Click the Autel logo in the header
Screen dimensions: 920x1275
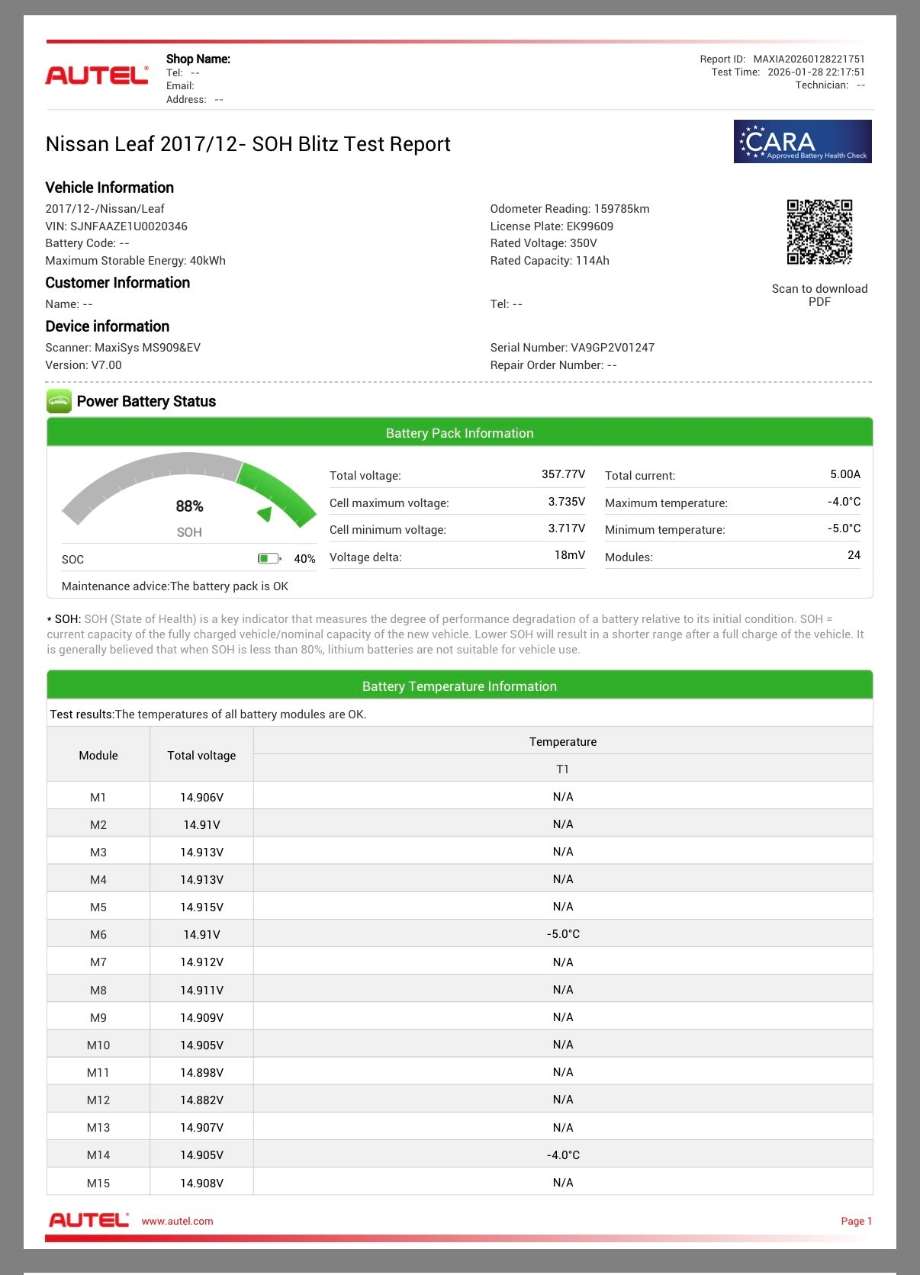click(x=97, y=75)
